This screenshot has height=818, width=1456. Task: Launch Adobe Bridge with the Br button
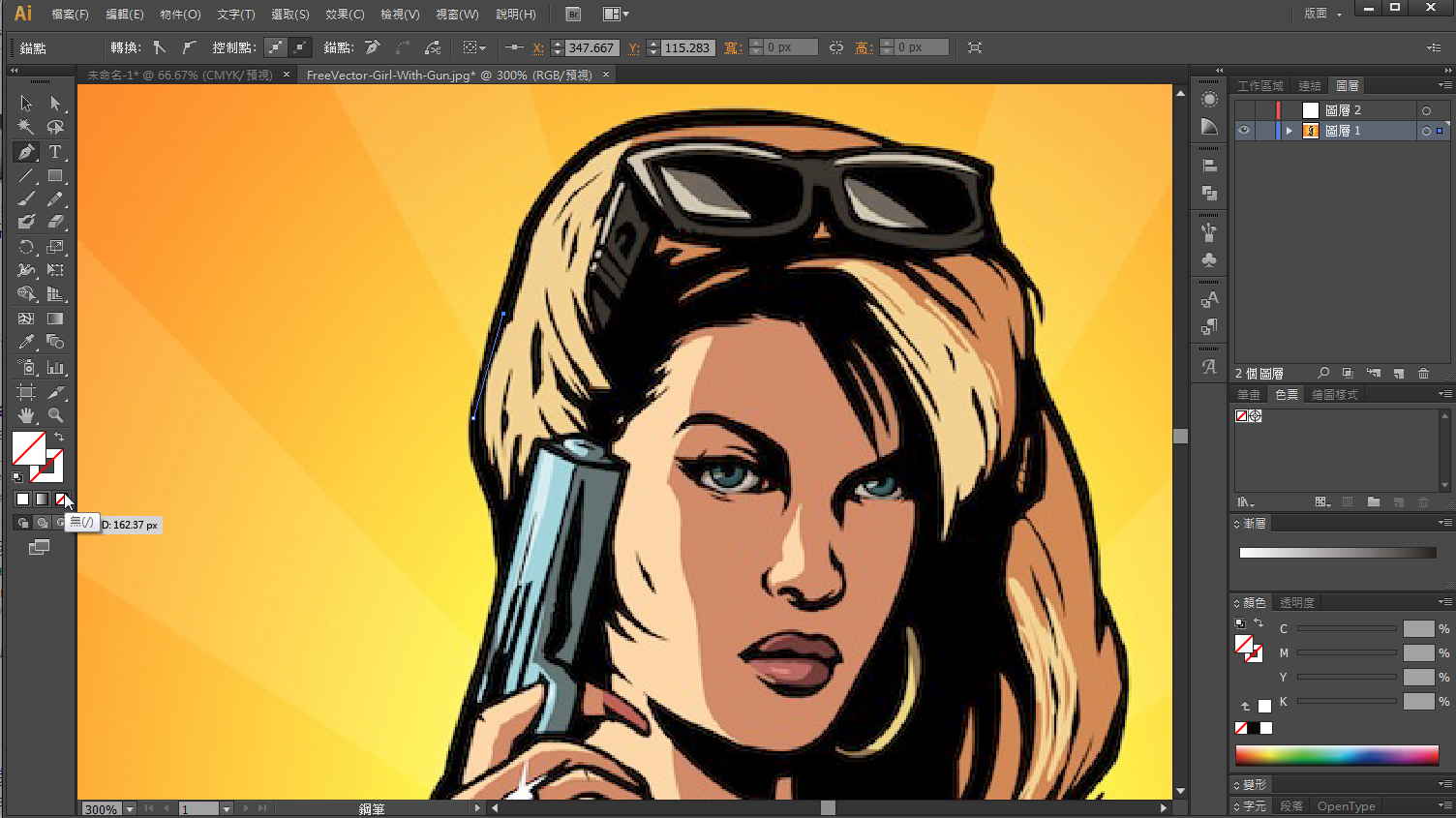(573, 15)
